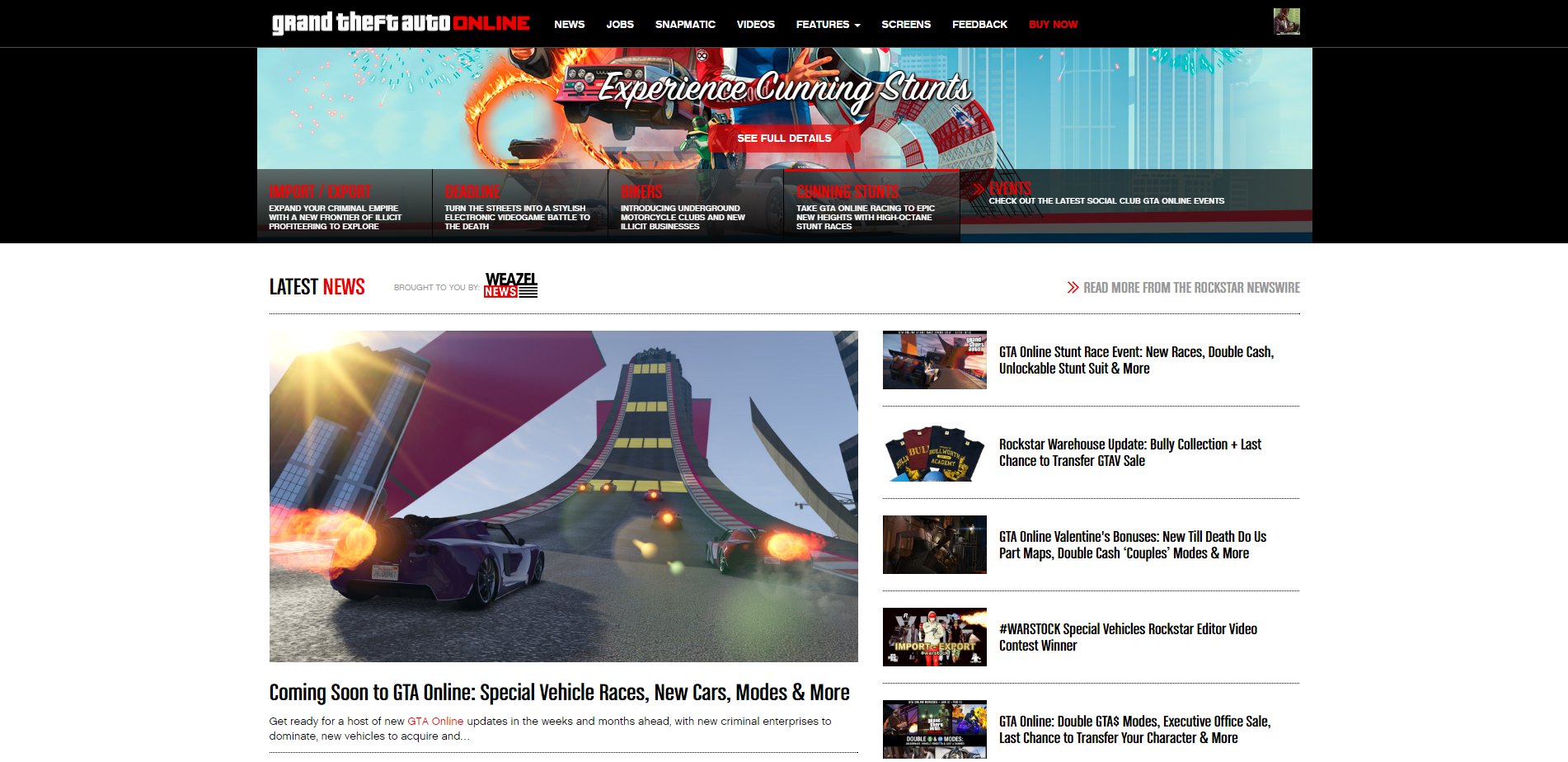Open the News menu item

pos(569,25)
